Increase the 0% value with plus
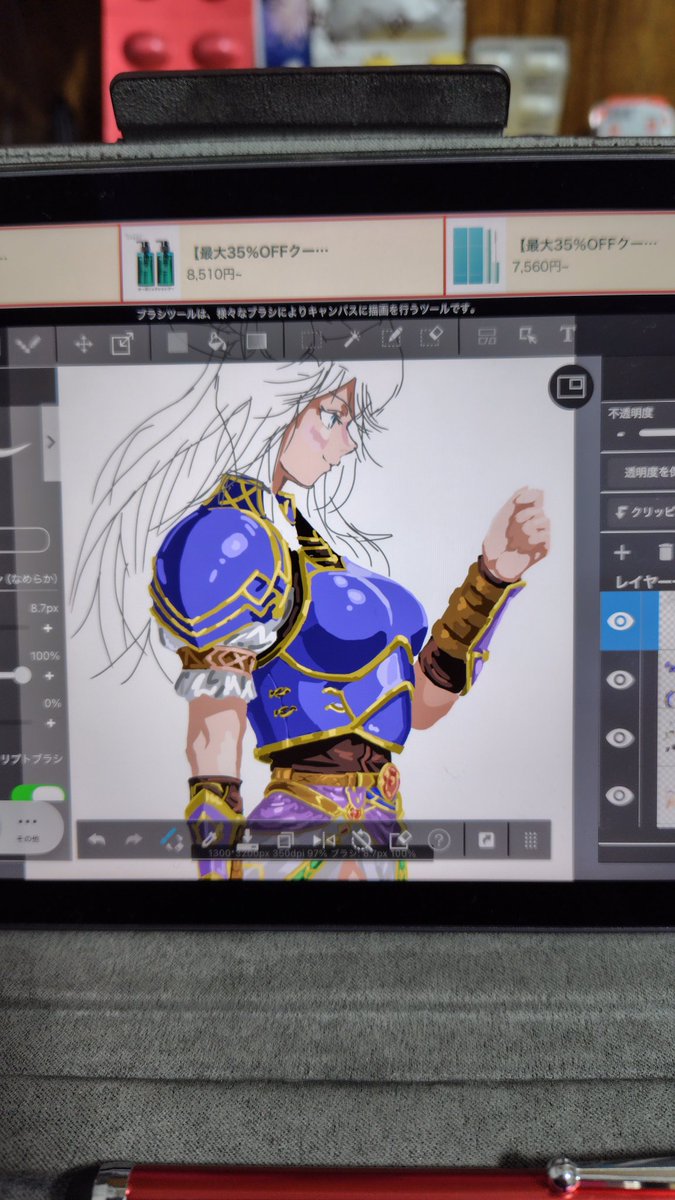Viewport: 675px width, 1200px height. [x=48, y=723]
